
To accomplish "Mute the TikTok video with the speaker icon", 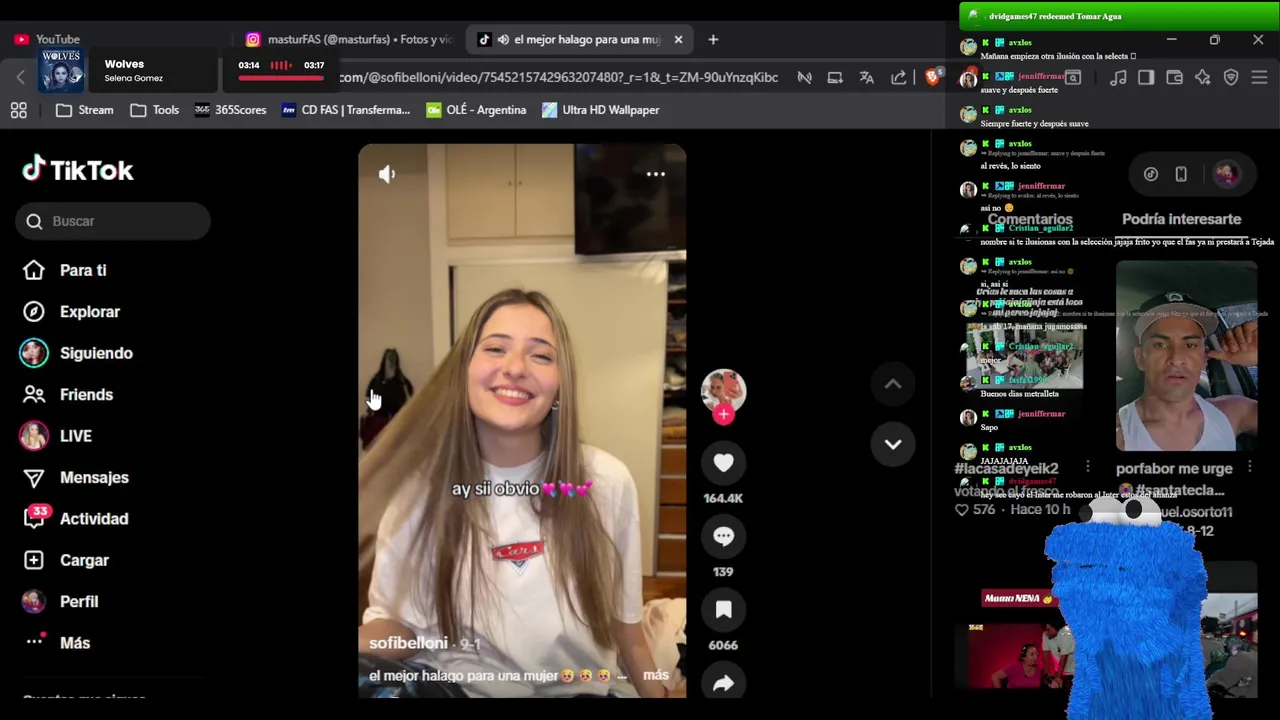I will point(387,174).
